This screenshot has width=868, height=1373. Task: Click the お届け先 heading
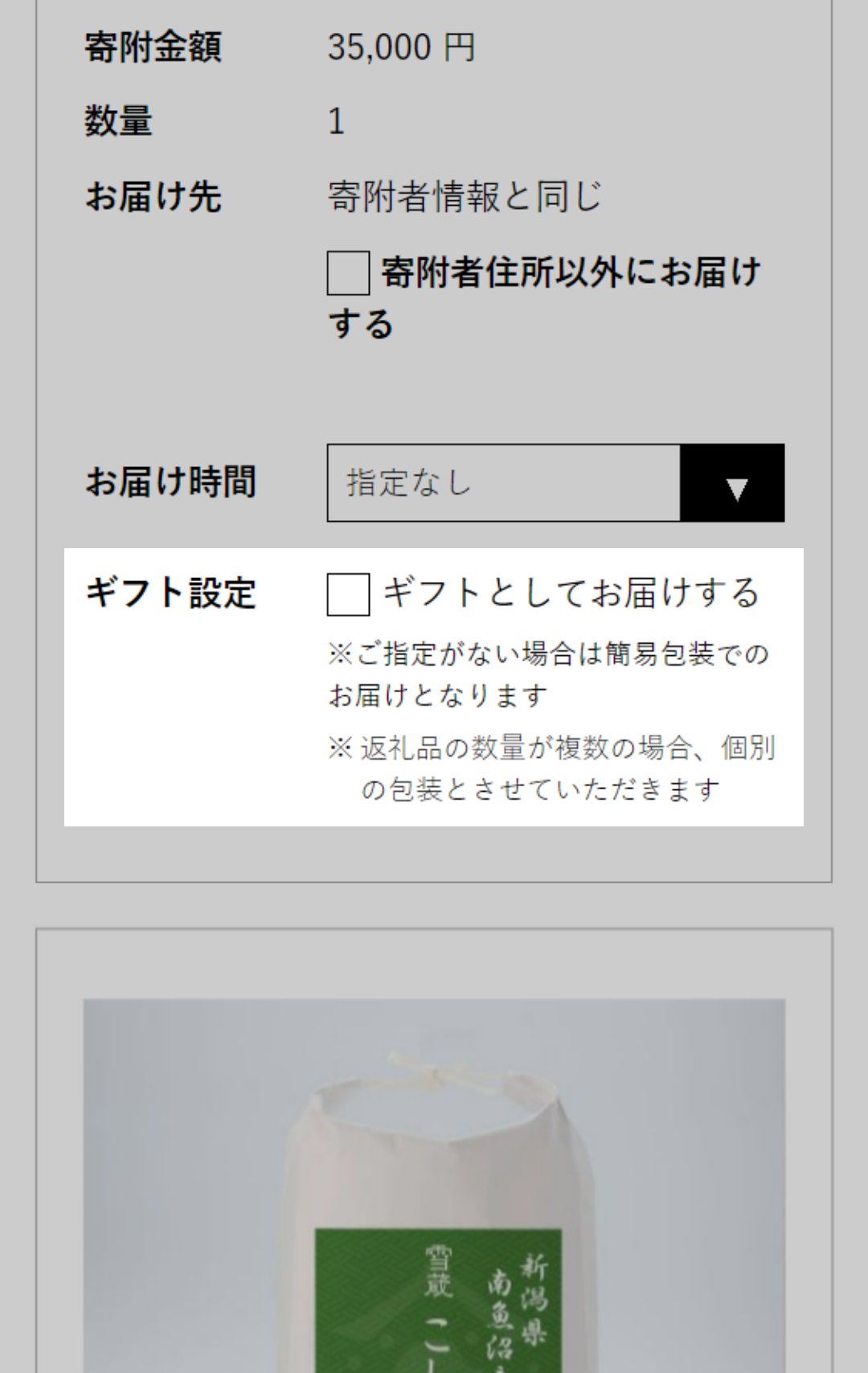pyautogui.click(x=153, y=196)
